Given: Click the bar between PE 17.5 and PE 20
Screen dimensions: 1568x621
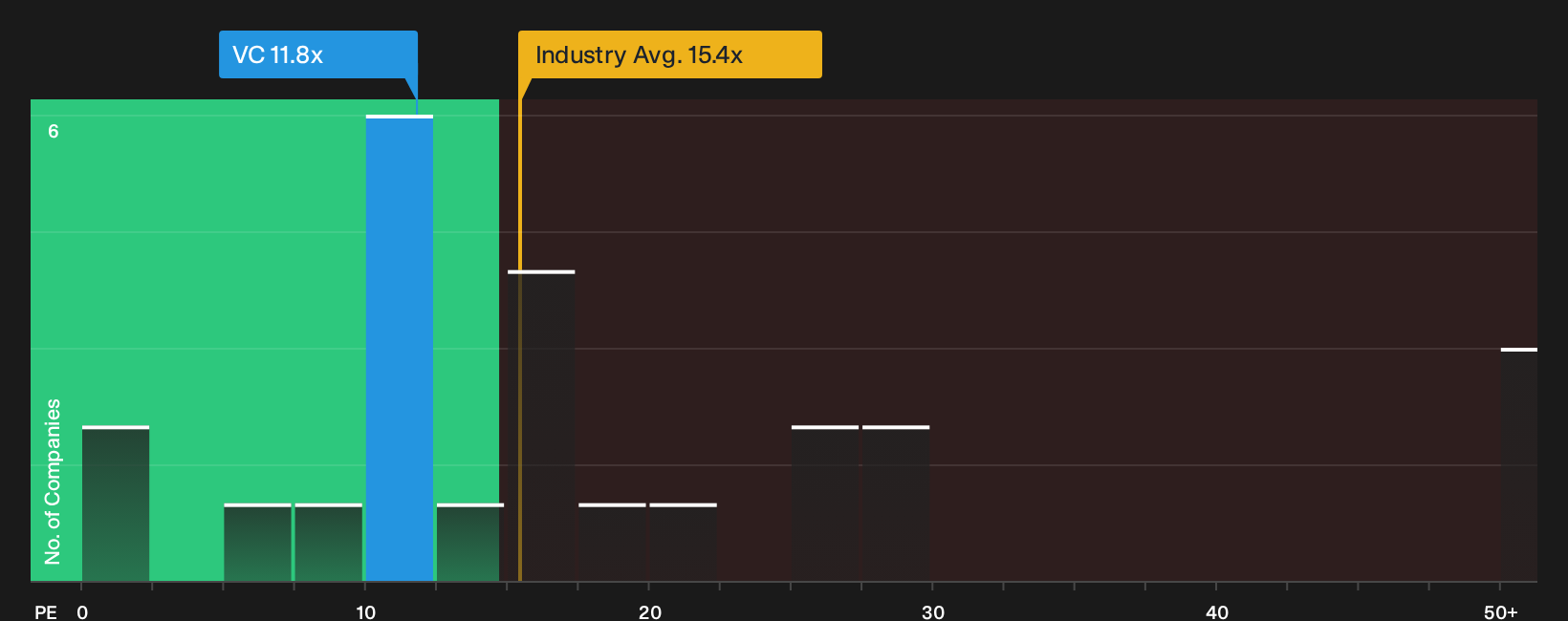Looking at the screenshot, I should 613,542.
